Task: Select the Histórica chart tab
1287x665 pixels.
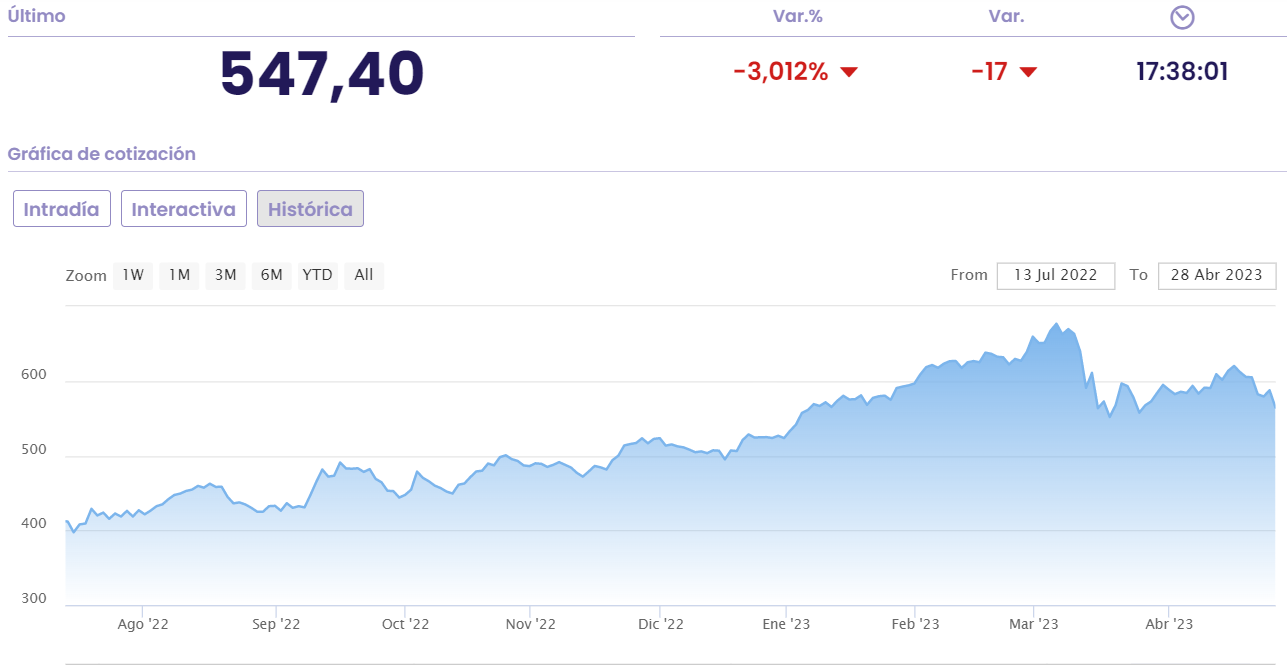Action: [310, 209]
